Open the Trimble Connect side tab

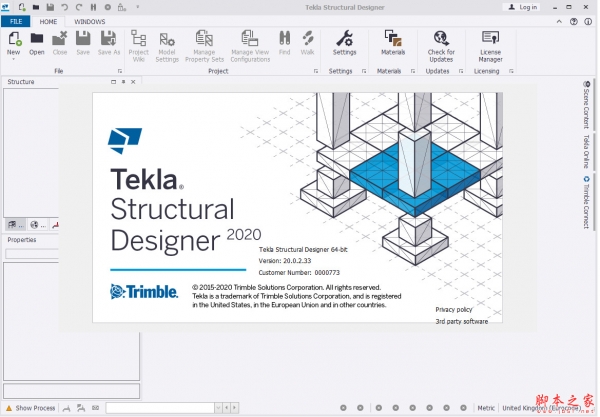(x=586, y=202)
